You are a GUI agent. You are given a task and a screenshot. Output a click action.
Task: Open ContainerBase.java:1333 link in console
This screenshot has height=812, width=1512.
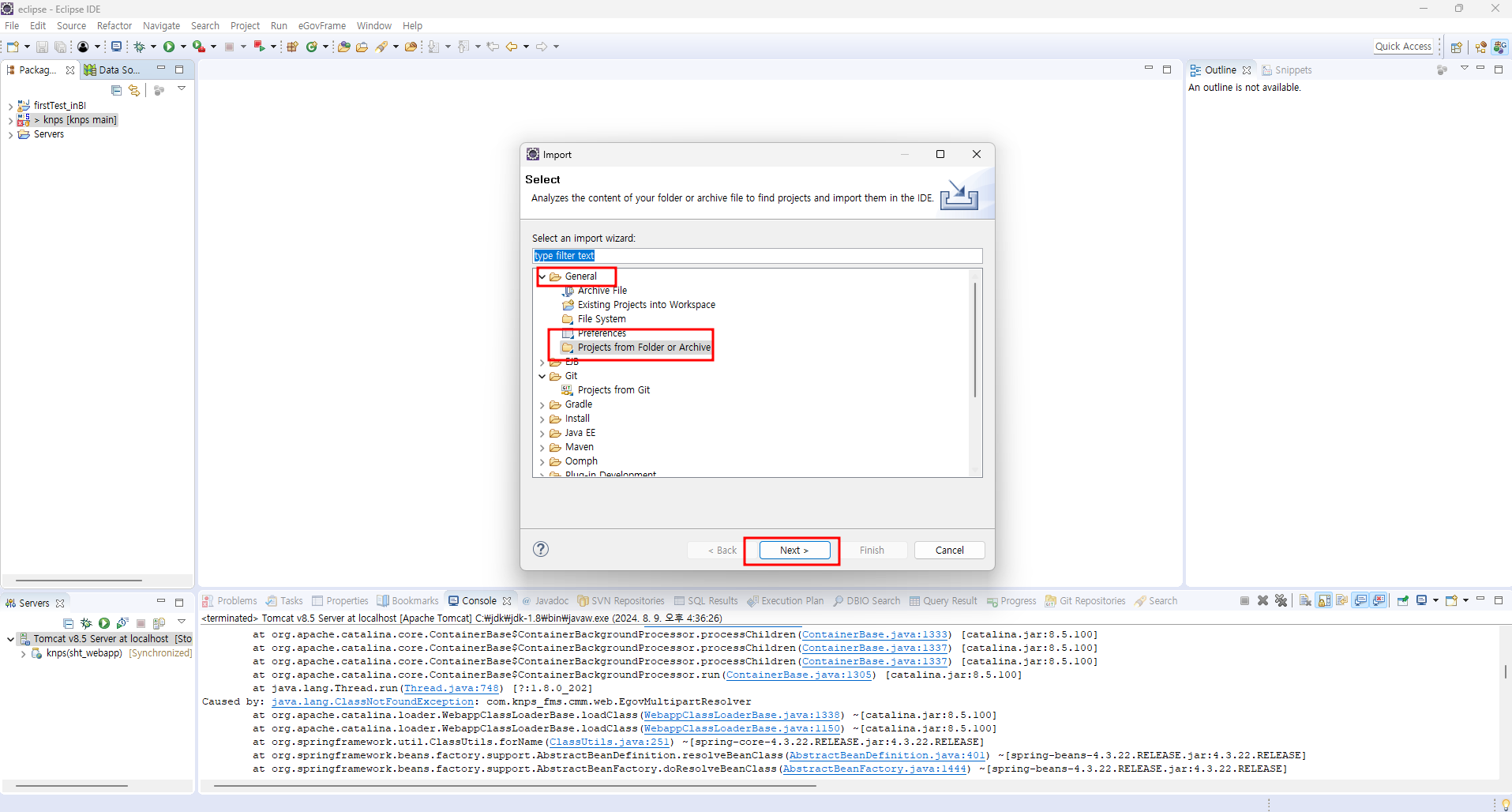[x=875, y=634]
